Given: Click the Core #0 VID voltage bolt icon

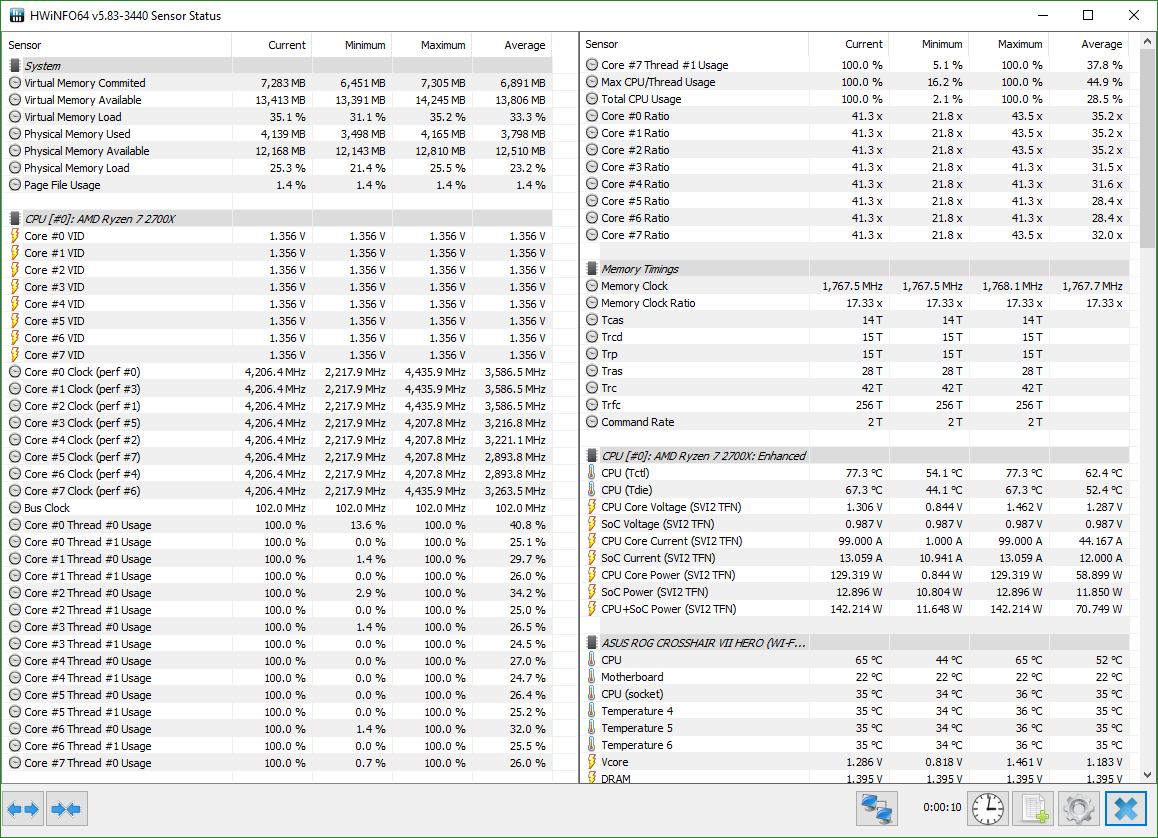Looking at the screenshot, I should pos(15,236).
